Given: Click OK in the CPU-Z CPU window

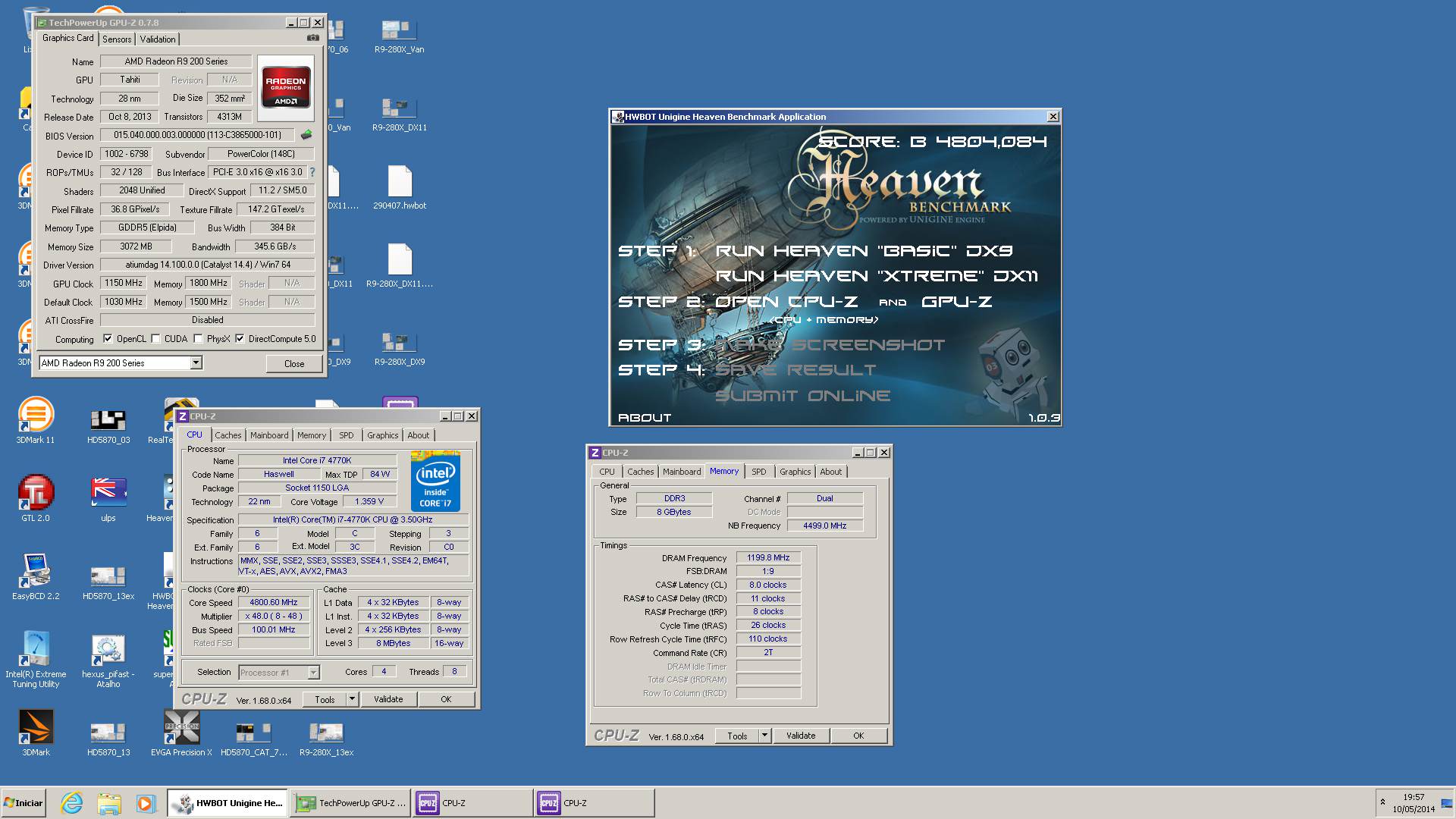Looking at the screenshot, I should coord(446,699).
